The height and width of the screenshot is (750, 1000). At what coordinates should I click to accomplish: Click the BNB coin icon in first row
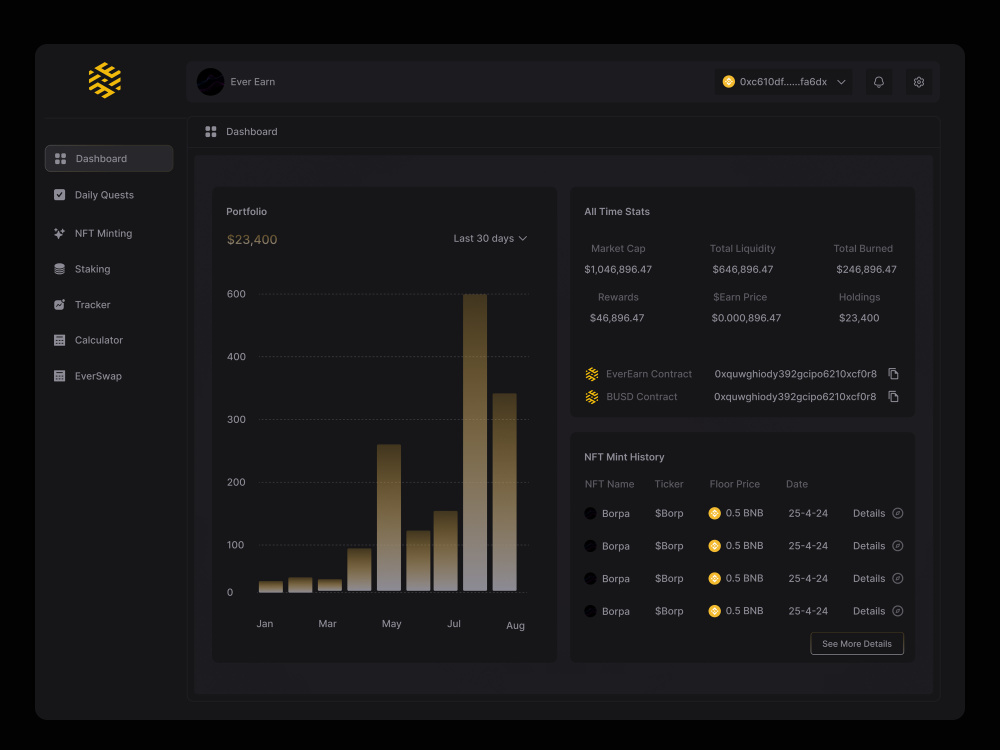(714, 513)
